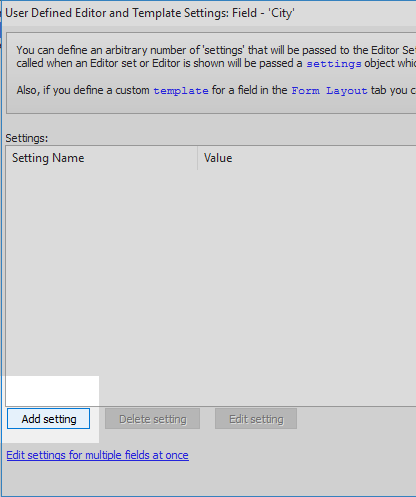Click the 'called when an Editor set' text line
The width and height of the screenshot is (416, 497).
click(x=216, y=63)
